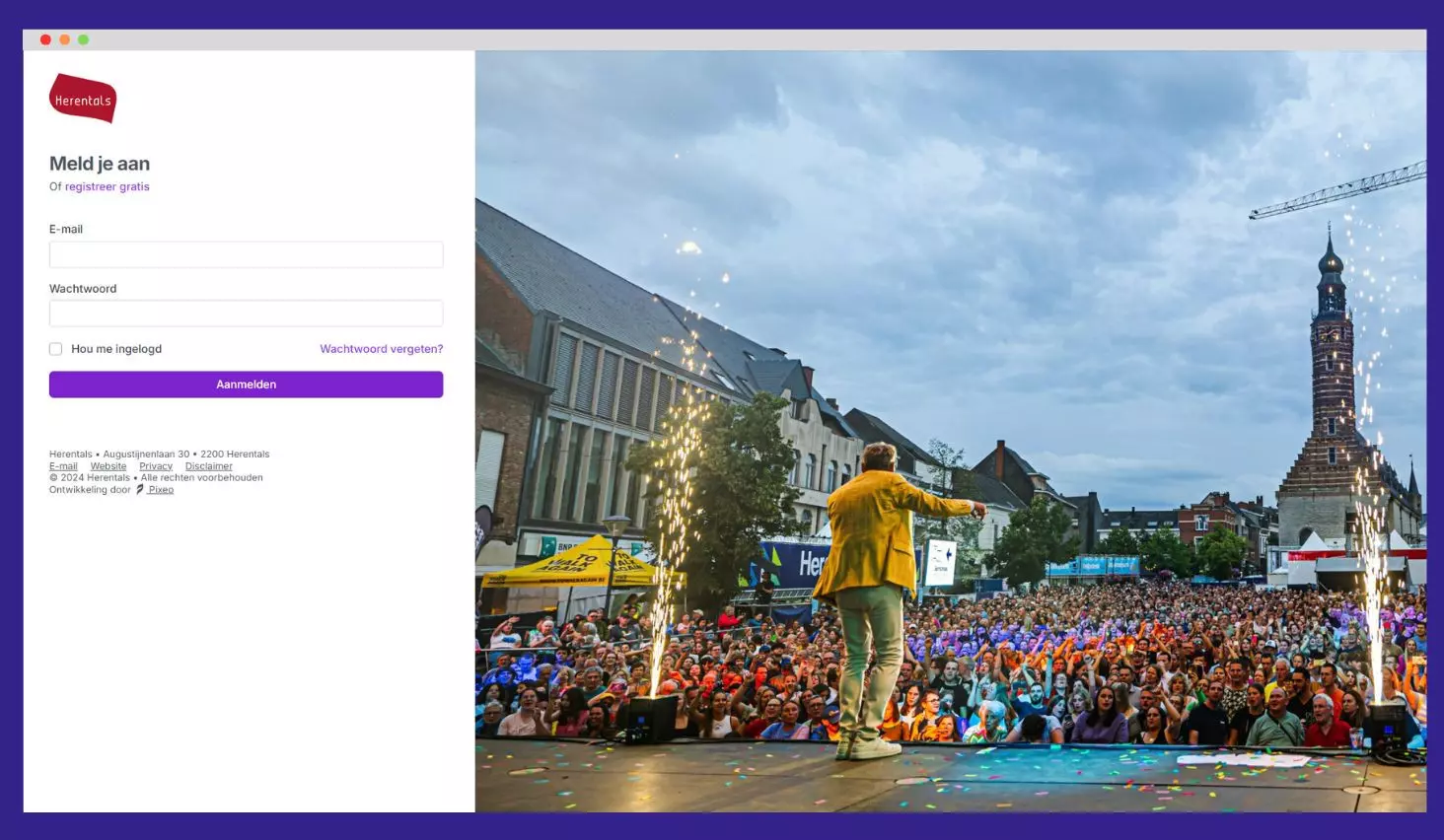This screenshot has width=1444, height=840.
Task: Click the red close window dot
Action: coord(45,40)
